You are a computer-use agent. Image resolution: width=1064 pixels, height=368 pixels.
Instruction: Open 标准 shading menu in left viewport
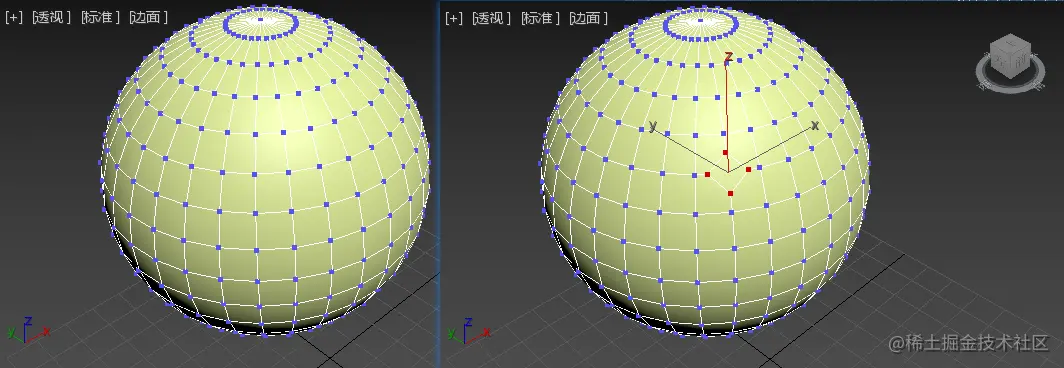[x=100, y=18]
